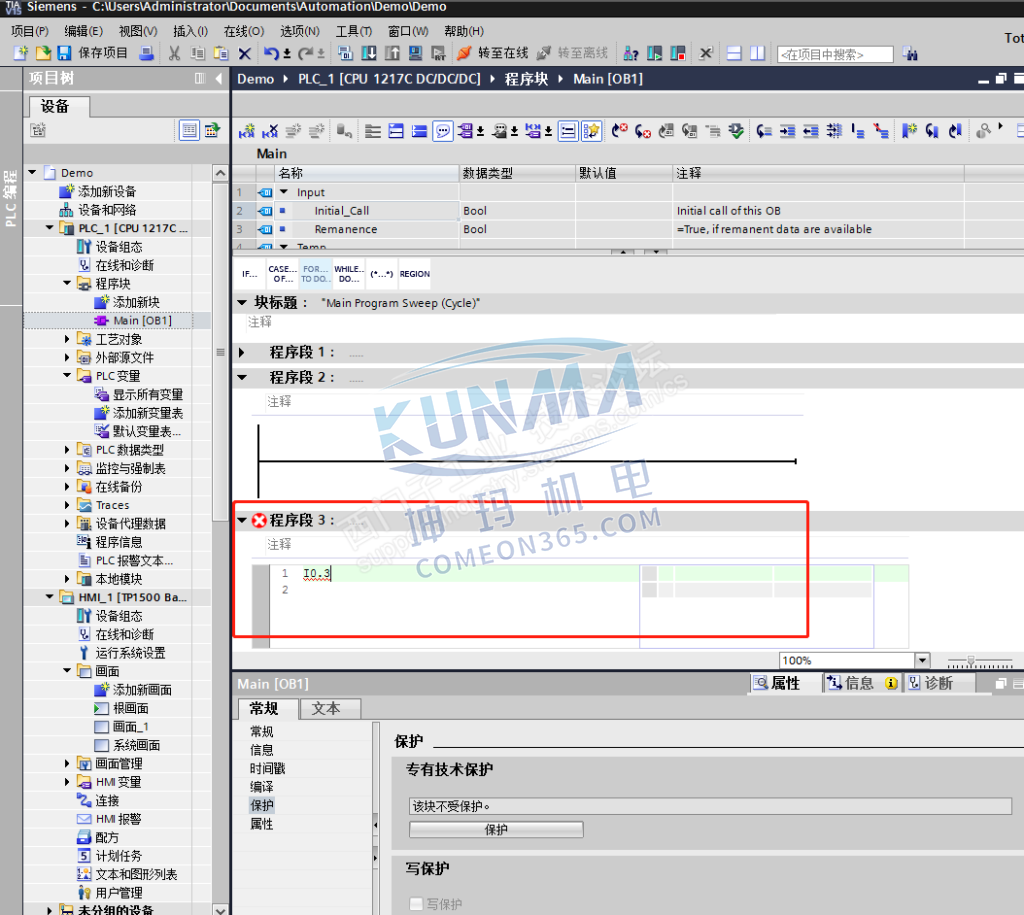Click syntax check green checkmark icon
The image size is (1024, 915).
(736, 131)
